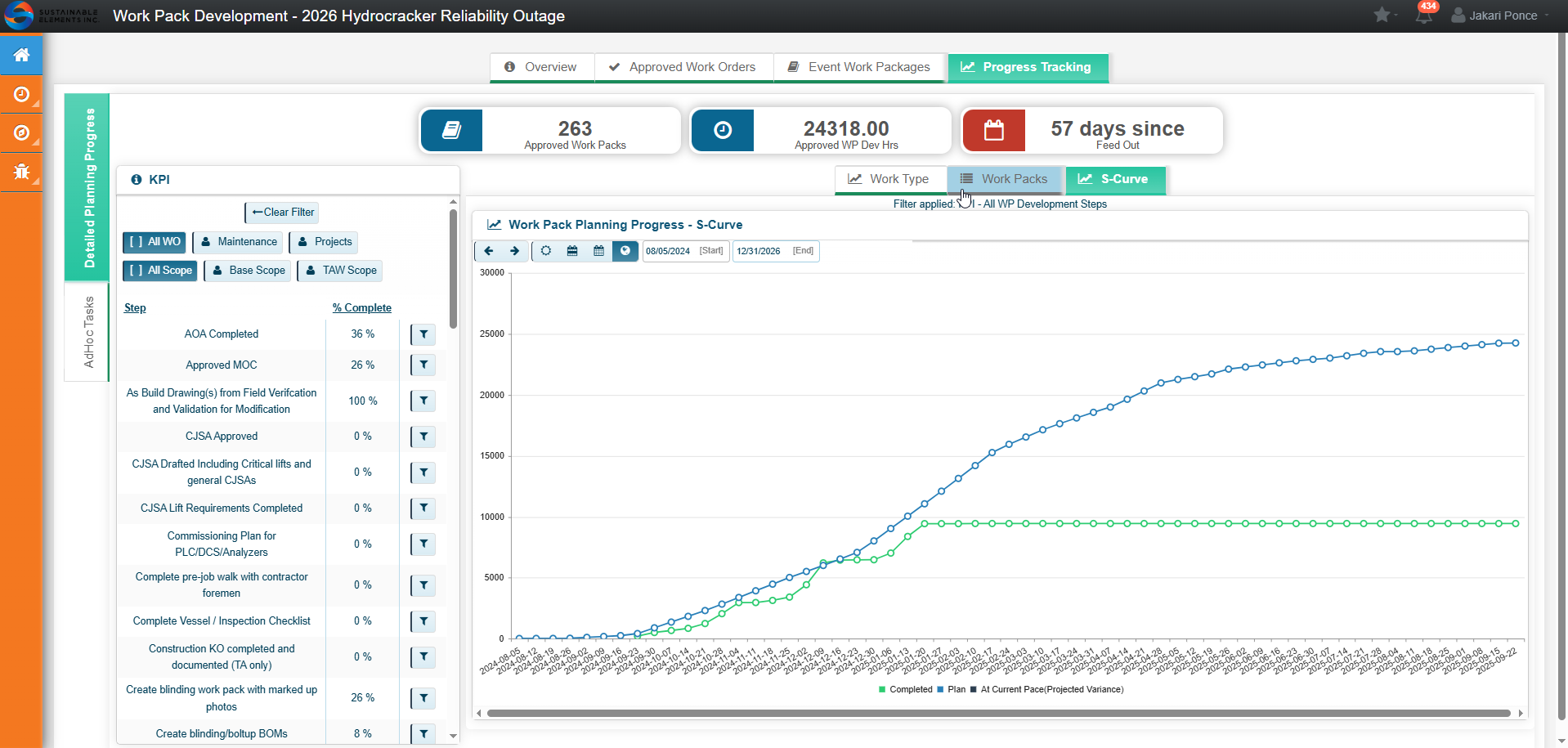
Task: Open the Event Work Packages tab
Action: [x=860, y=67]
